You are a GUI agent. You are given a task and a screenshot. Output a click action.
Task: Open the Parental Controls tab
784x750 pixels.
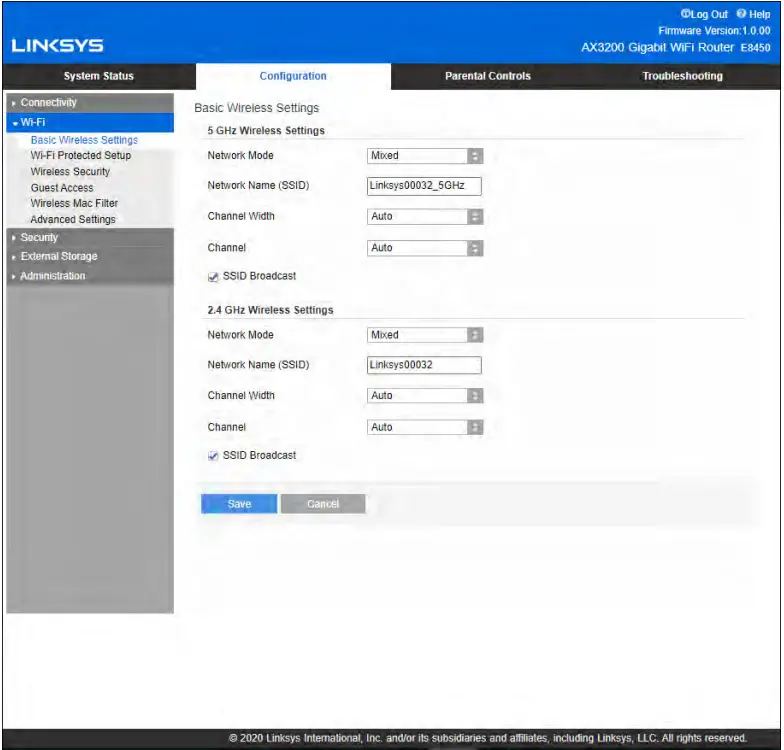(488, 76)
